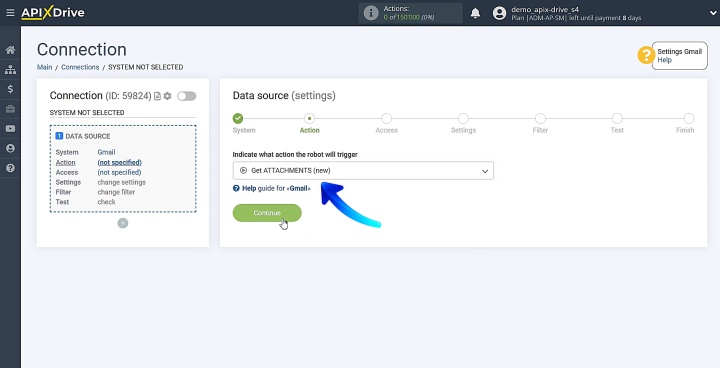Open the connections sitemap icon in sidebar

click(x=10, y=70)
